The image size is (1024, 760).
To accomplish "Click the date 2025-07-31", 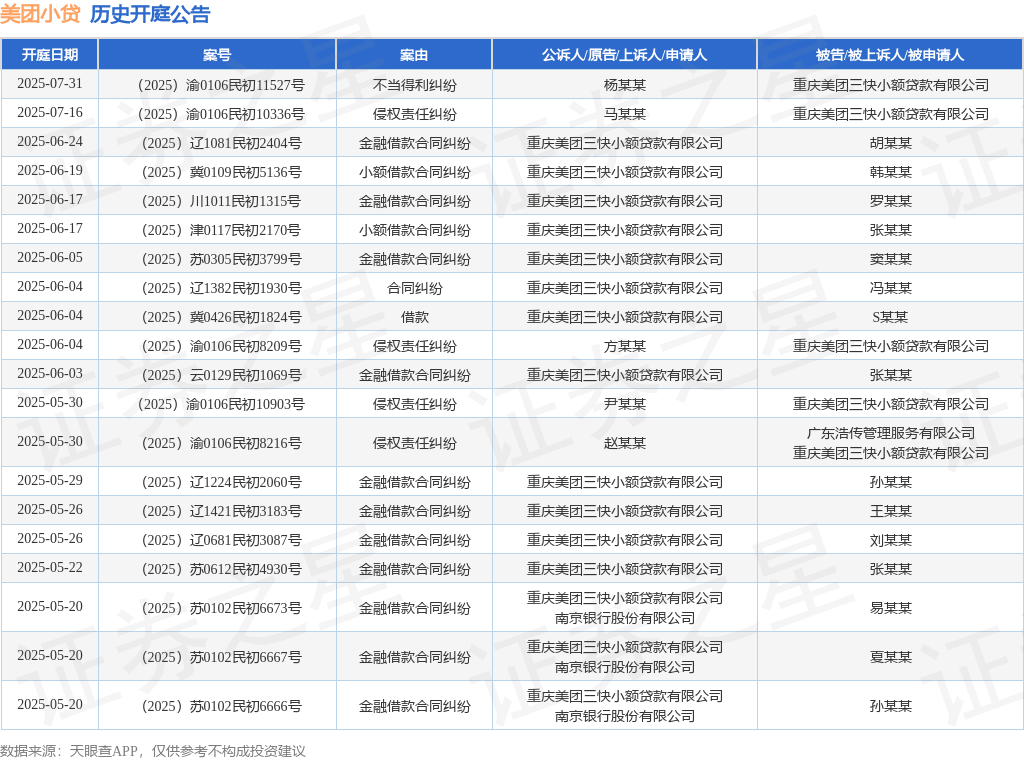I will [x=50, y=84].
